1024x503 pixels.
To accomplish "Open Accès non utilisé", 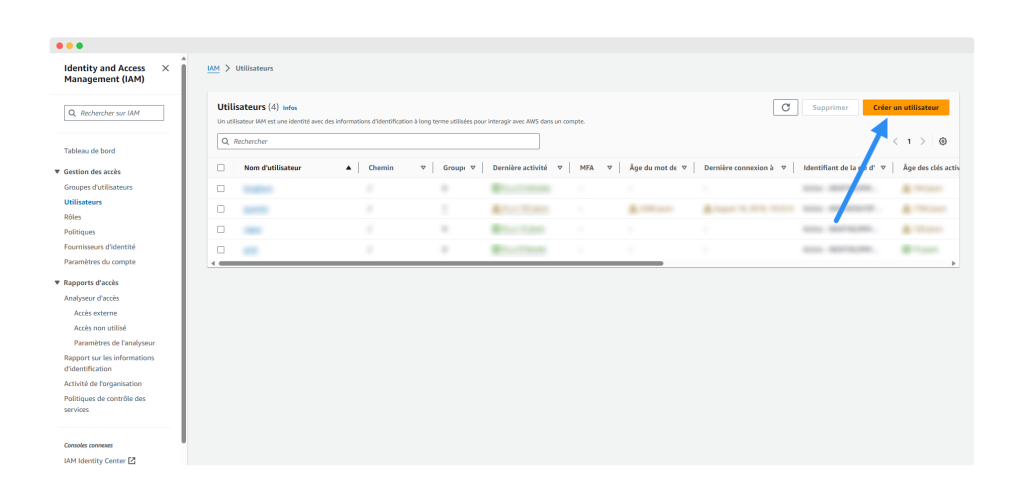I will [x=100, y=329].
